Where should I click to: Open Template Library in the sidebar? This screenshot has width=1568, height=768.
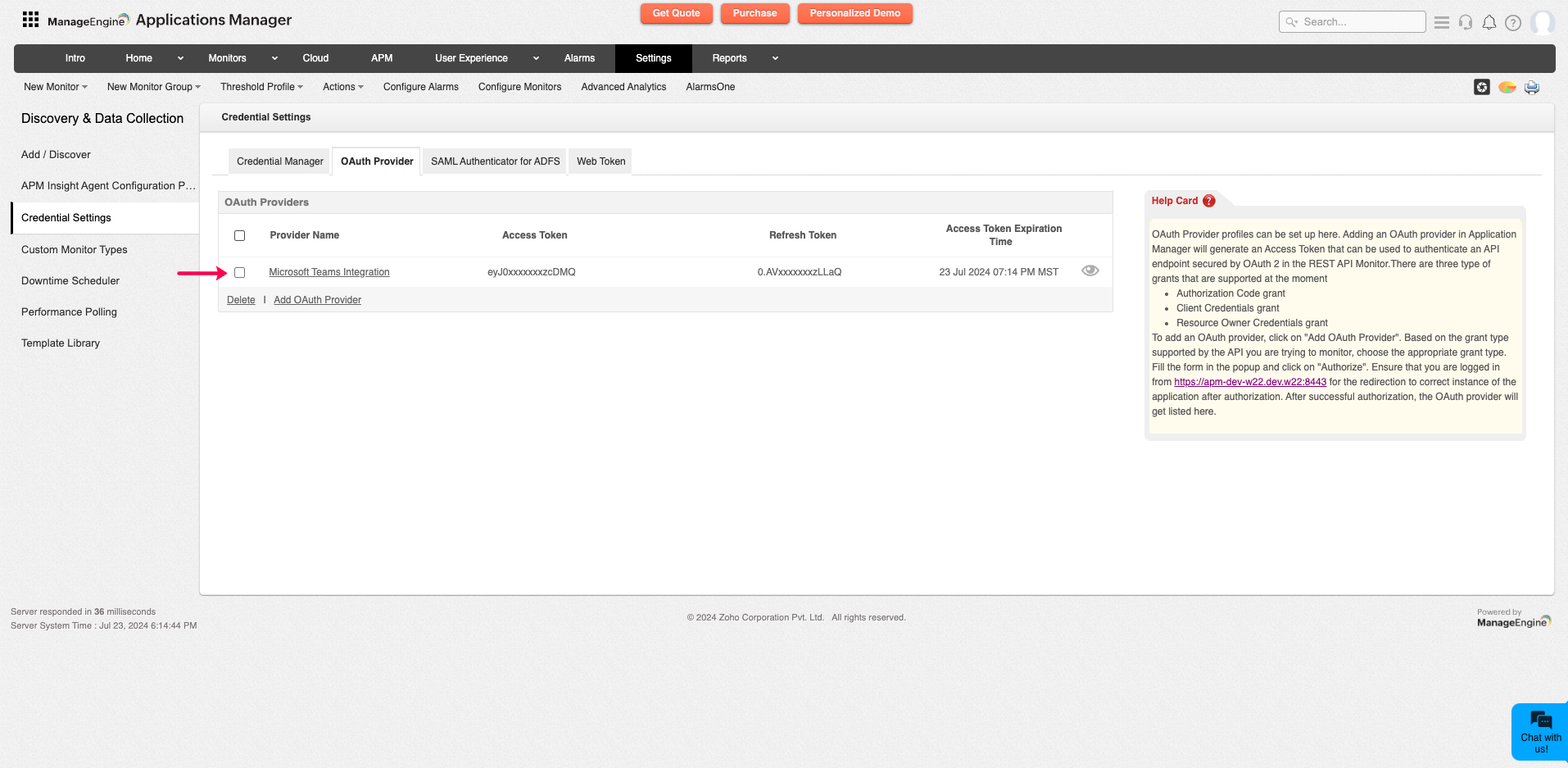(x=61, y=343)
